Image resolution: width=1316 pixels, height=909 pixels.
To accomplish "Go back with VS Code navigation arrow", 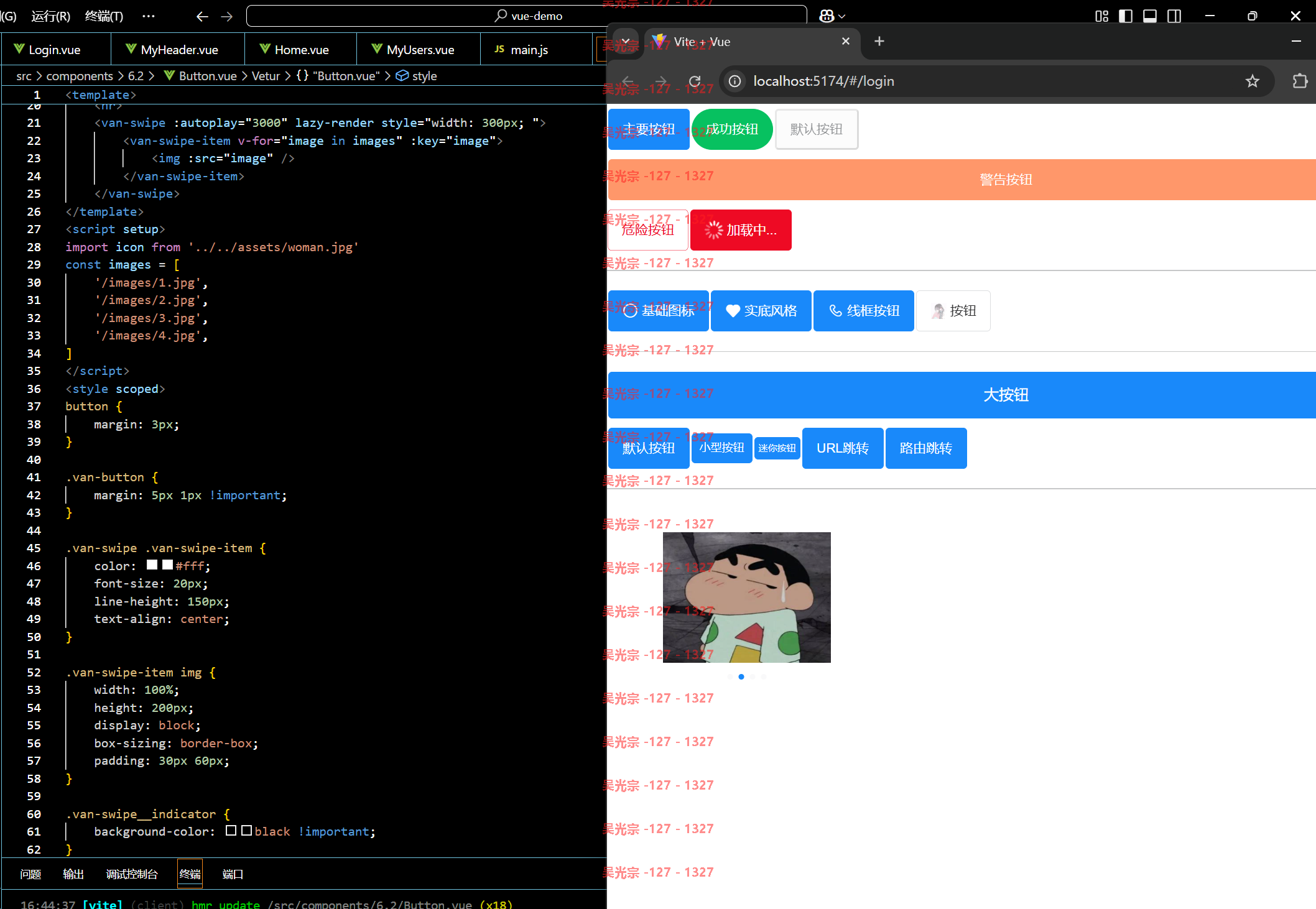I will [x=202, y=16].
